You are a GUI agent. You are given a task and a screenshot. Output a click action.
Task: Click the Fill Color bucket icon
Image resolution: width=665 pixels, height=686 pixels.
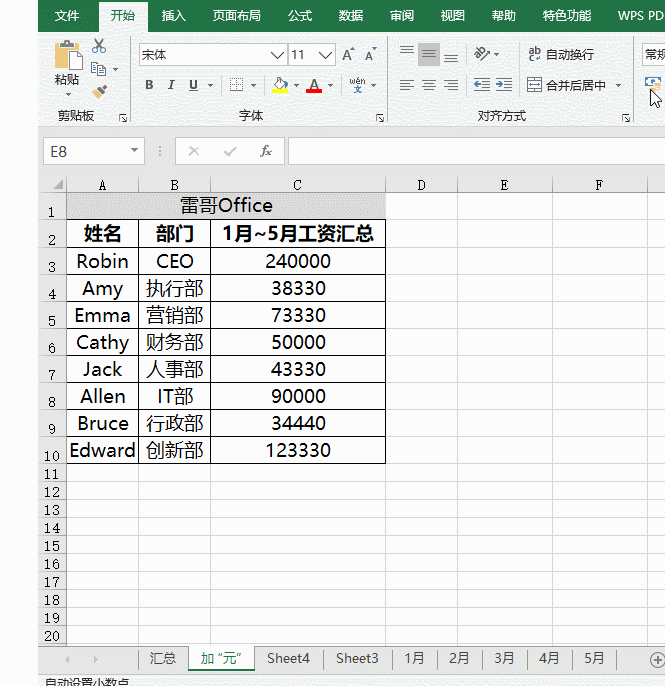pyautogui.click(x=280, y=85)
